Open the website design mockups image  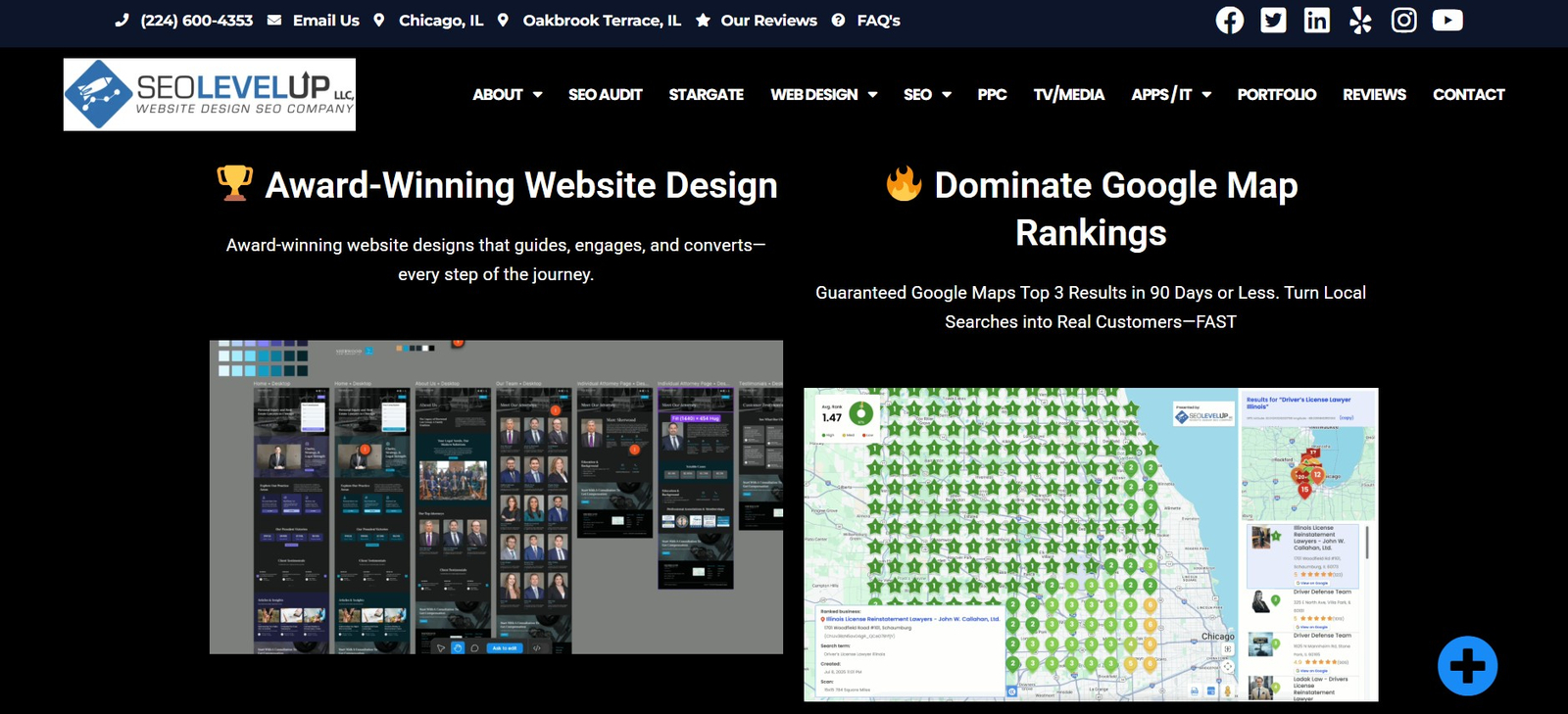[x=496, y=497]
